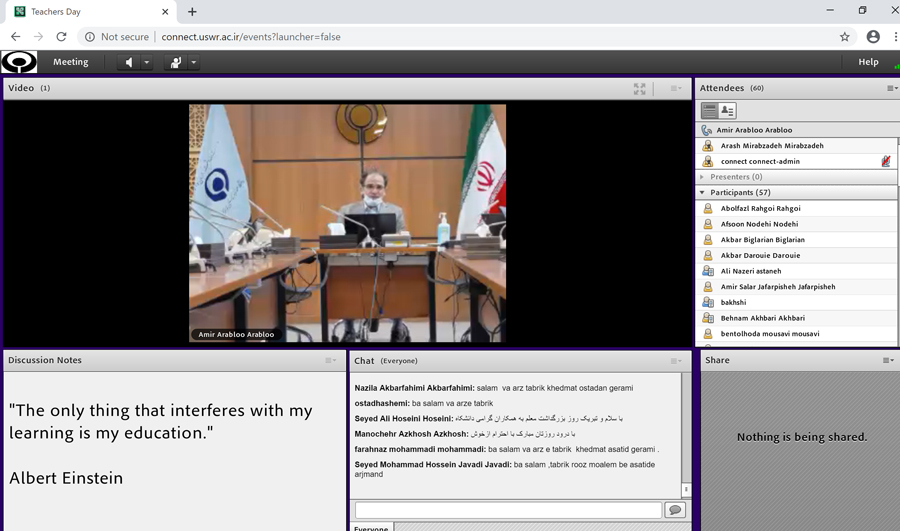Click the Not secure site info icon

click(x=90, y=37)
